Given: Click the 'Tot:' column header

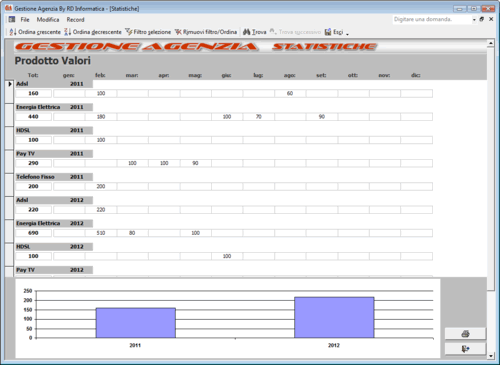Looking at the screenshot, I should point(33,75).
